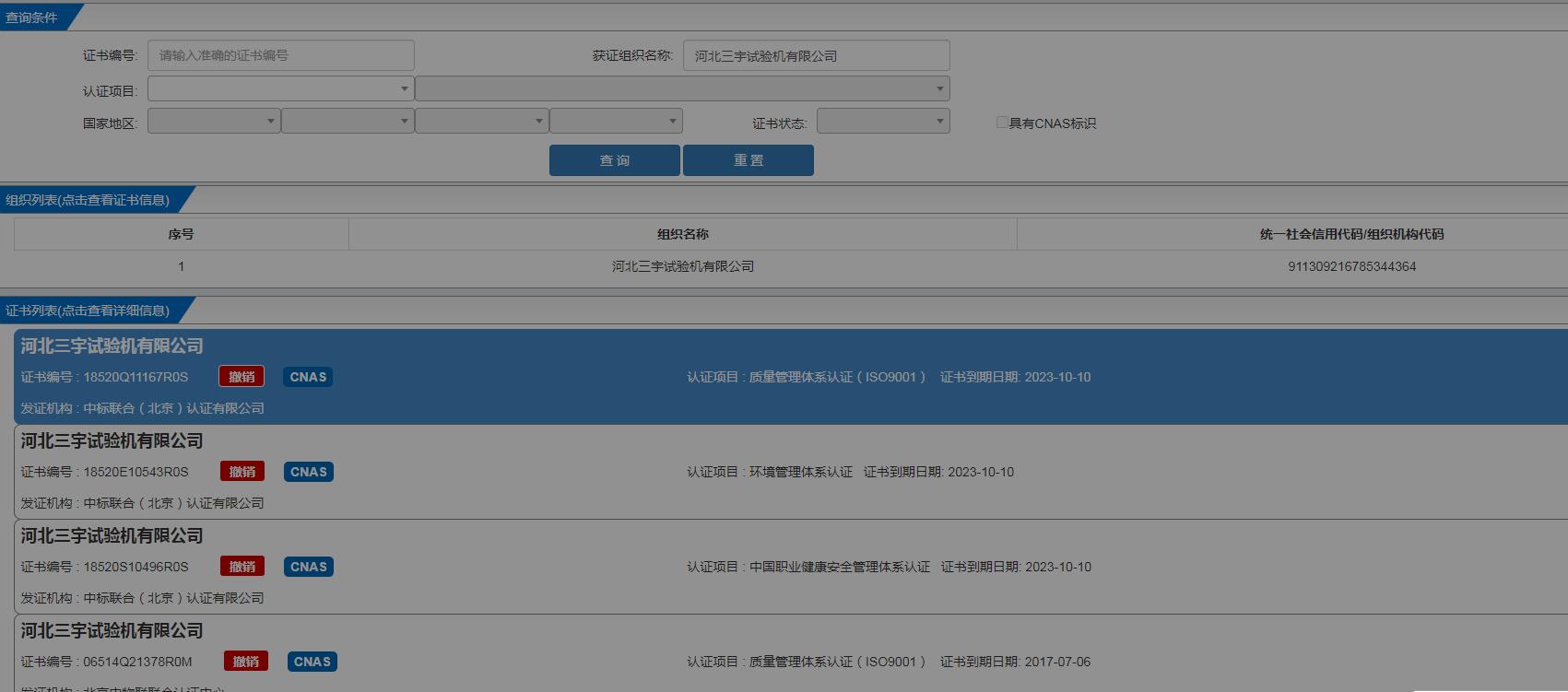Image resolution: width=1568 pixels, height=692 pixels.
Task: Click the 证书编号 input field
Action: tap(281, 55)
